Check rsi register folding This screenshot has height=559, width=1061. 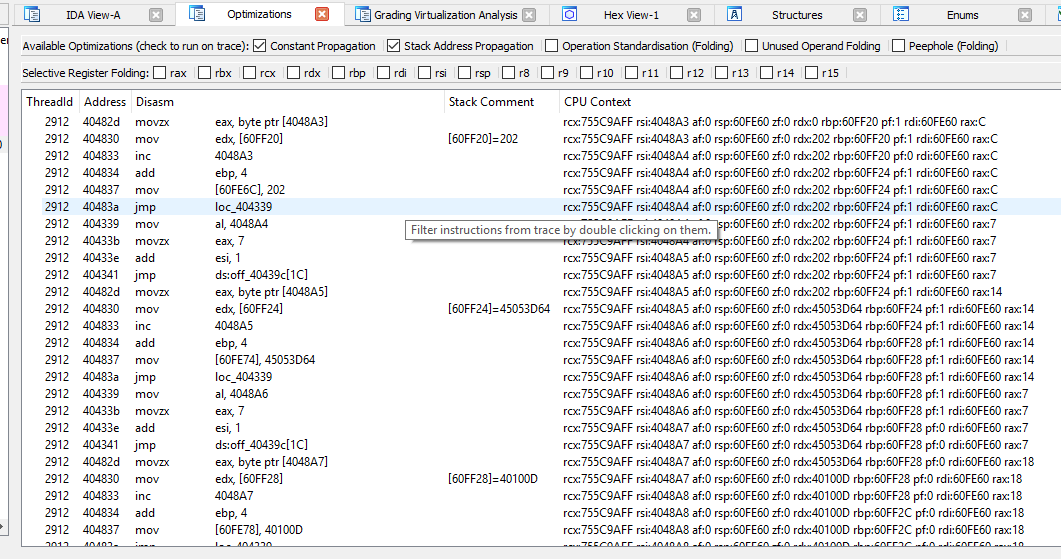tap(424, 72)
